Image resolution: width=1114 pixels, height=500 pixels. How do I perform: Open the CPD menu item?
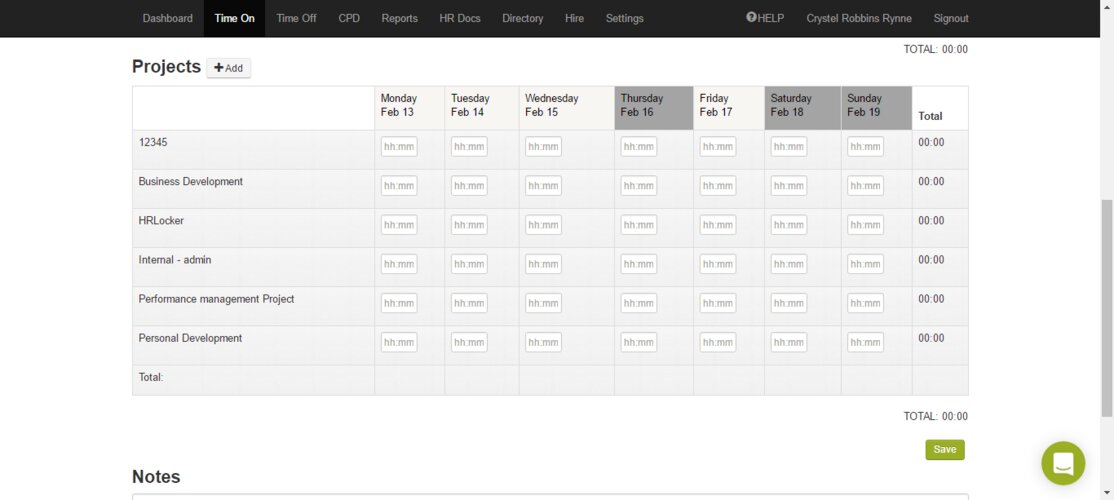[349, 18]
